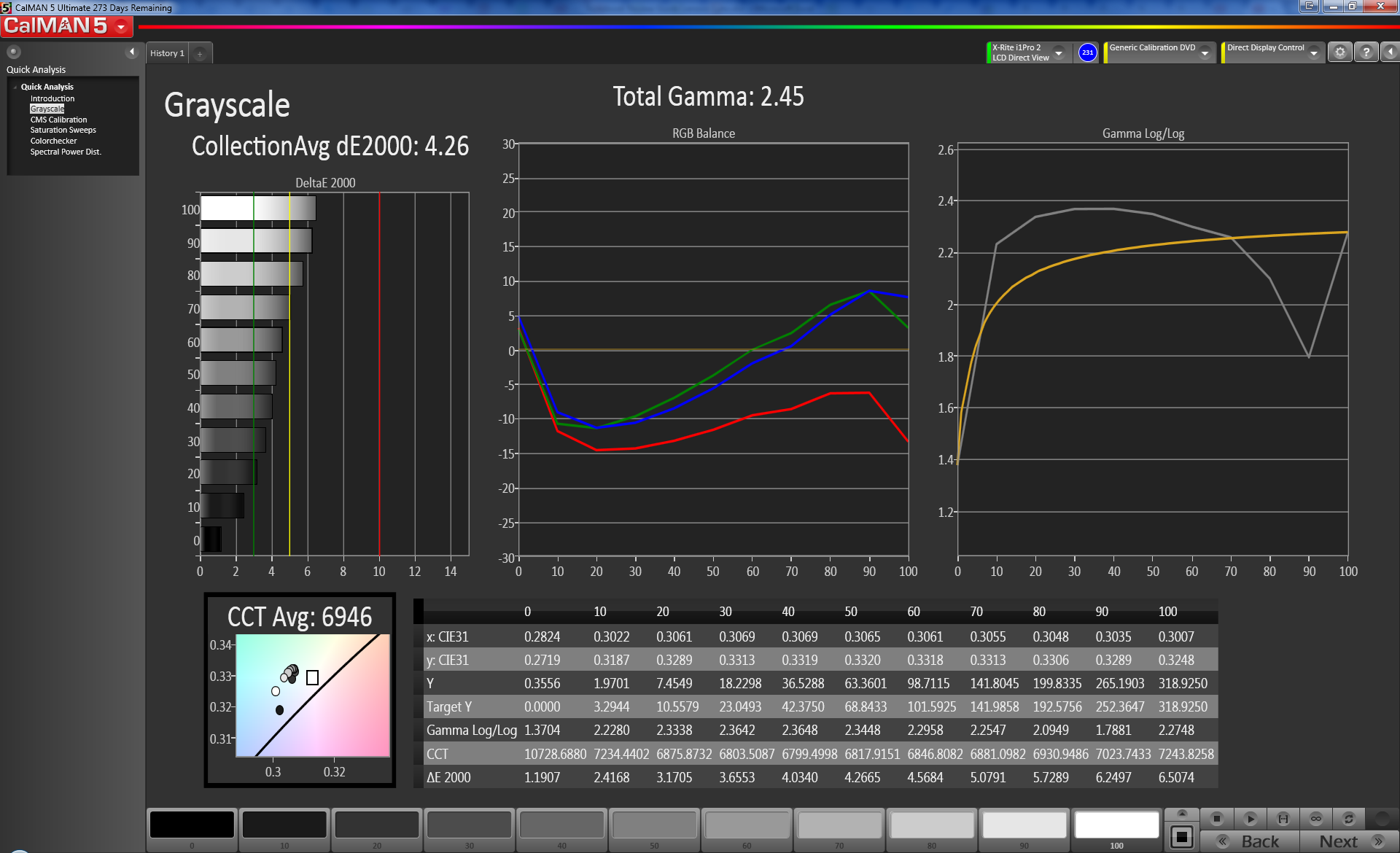Image resolution: width=1400 pixels, height=853 pixels.
Task: Expand the Generic Calibration DVD source dropdown
Action: coord(1205,52)
